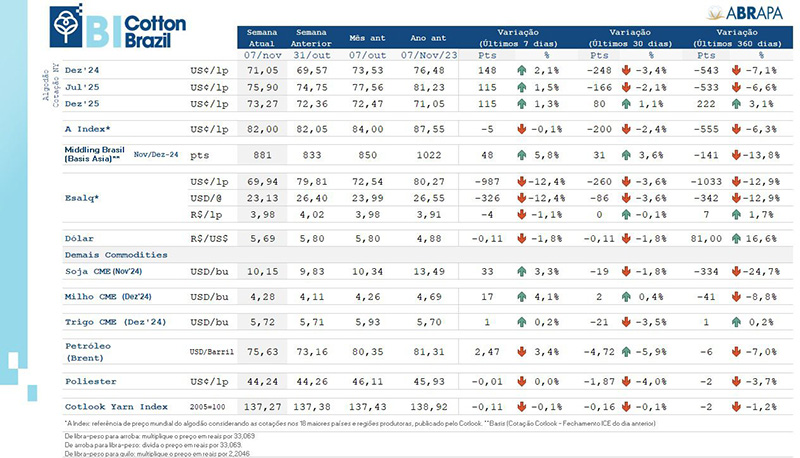The height and width of the screenshot is (458, 800).
Task: Click red arrow beside Petróleo 3,4%
Action: (521, 351)
